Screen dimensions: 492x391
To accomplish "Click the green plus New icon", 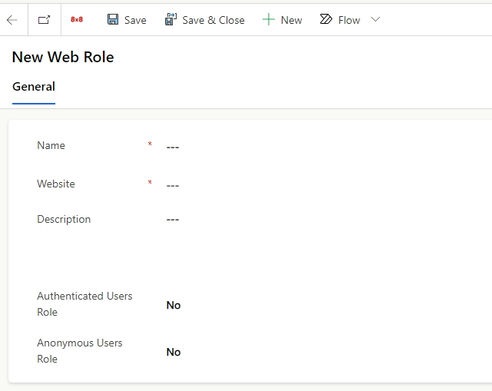I will click(268, 20).
